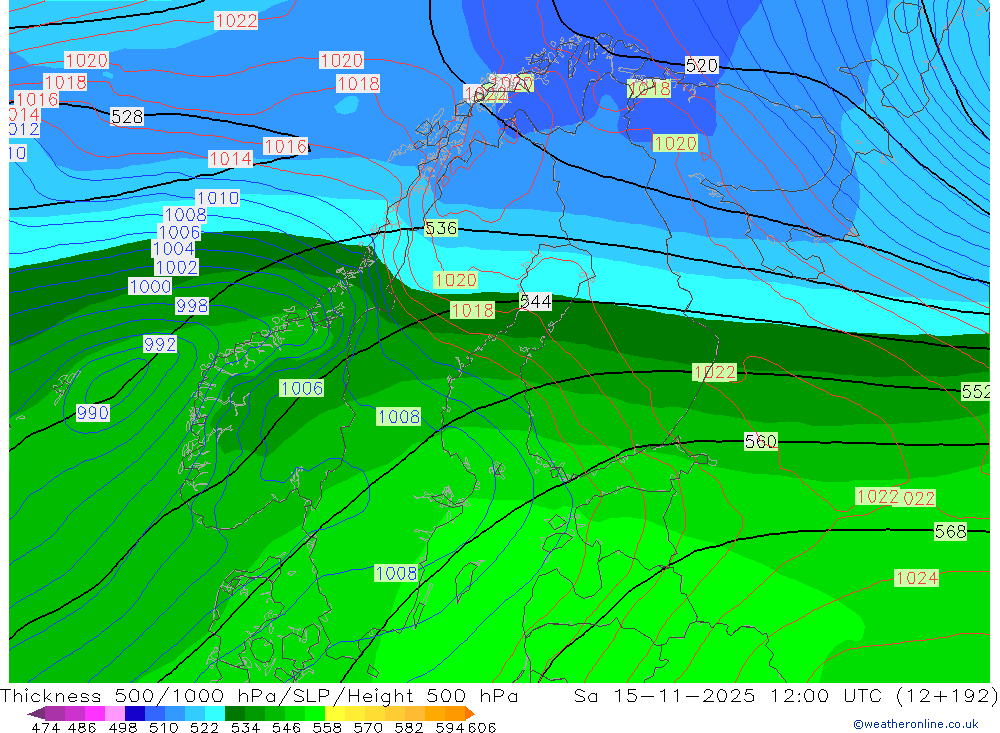Open the weatheronline.co.uk copyright link
This screenshot has height=733, width=1000.
[x=916, y=724]
